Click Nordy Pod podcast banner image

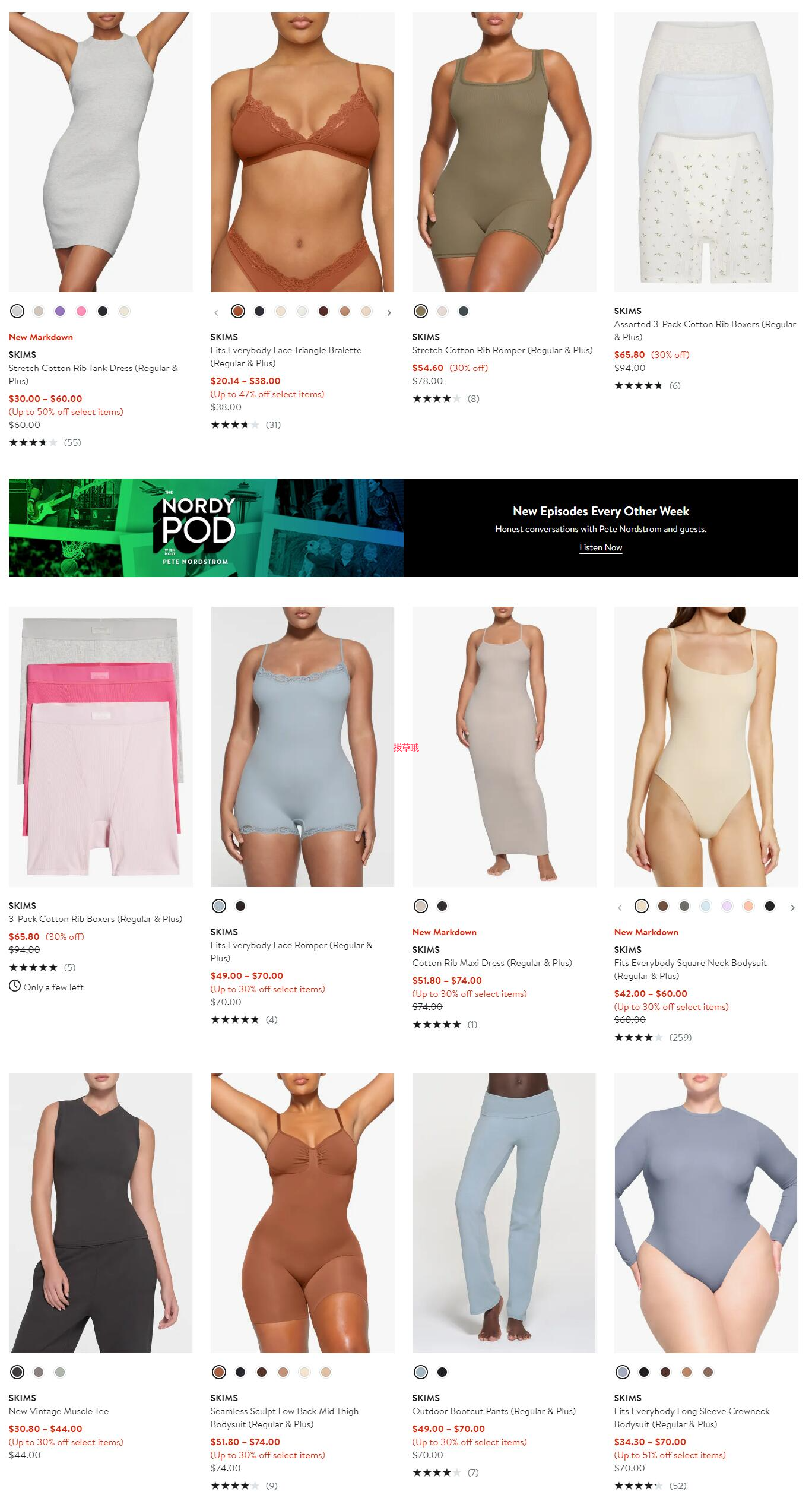[206, 528]
